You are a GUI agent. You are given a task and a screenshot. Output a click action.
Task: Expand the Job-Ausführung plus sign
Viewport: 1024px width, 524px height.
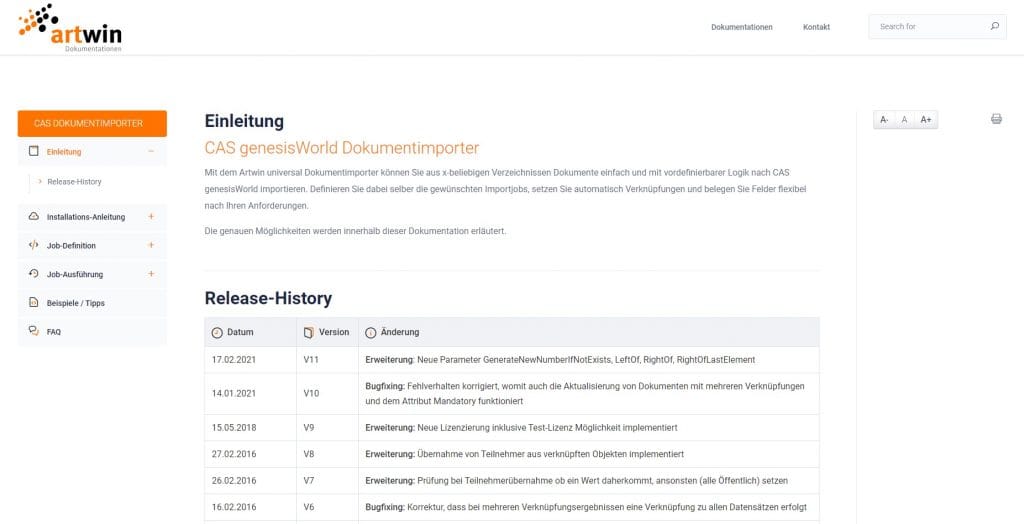(x=151, y=274)
